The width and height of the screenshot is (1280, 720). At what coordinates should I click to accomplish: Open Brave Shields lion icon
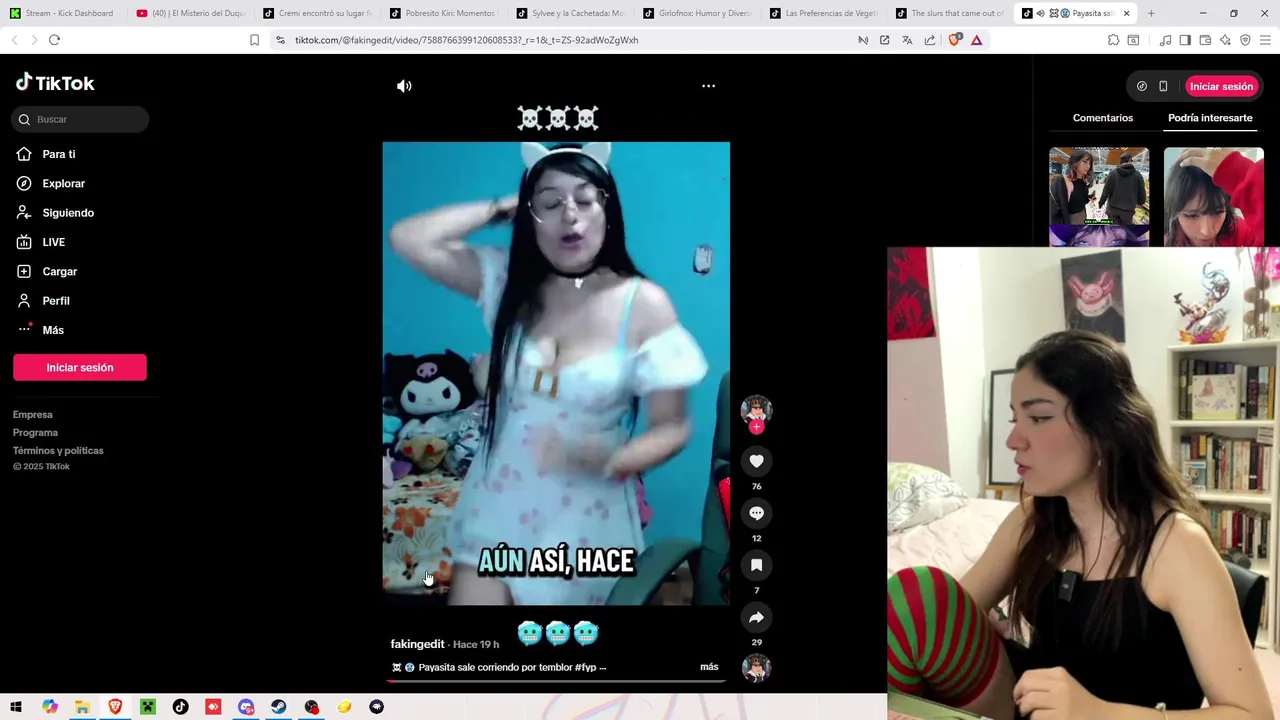point(954,40)
